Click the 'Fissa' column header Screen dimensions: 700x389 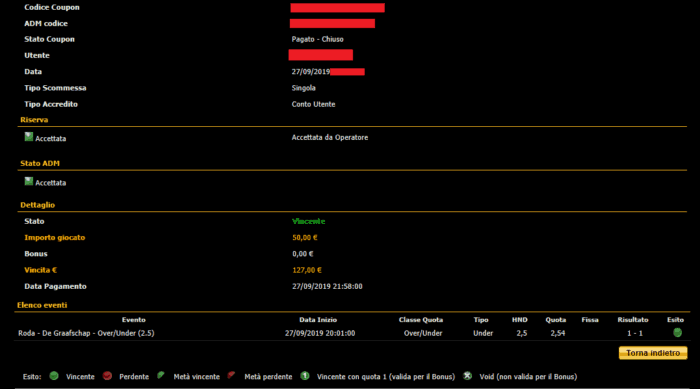click(590, 320)
